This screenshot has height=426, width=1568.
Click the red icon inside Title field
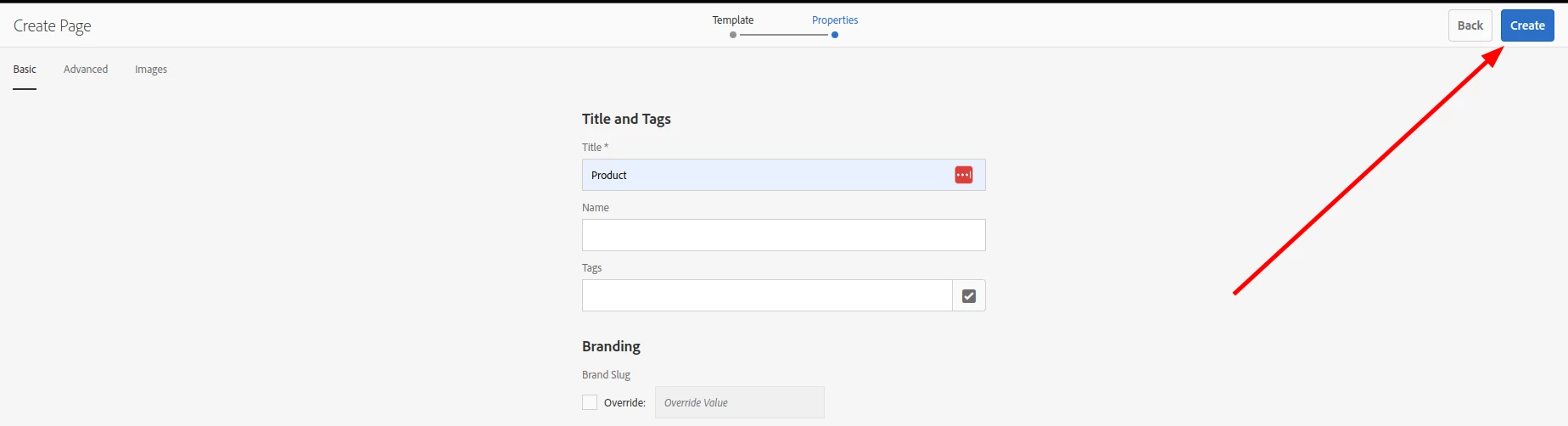point(964,175)
